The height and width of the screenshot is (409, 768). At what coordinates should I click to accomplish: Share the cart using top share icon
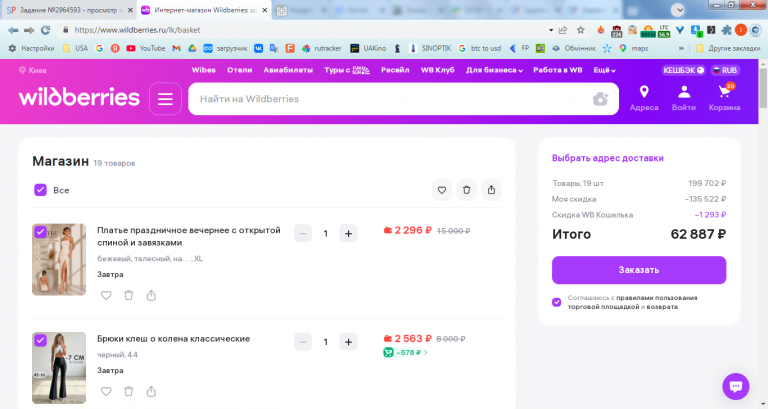point(491,190)
